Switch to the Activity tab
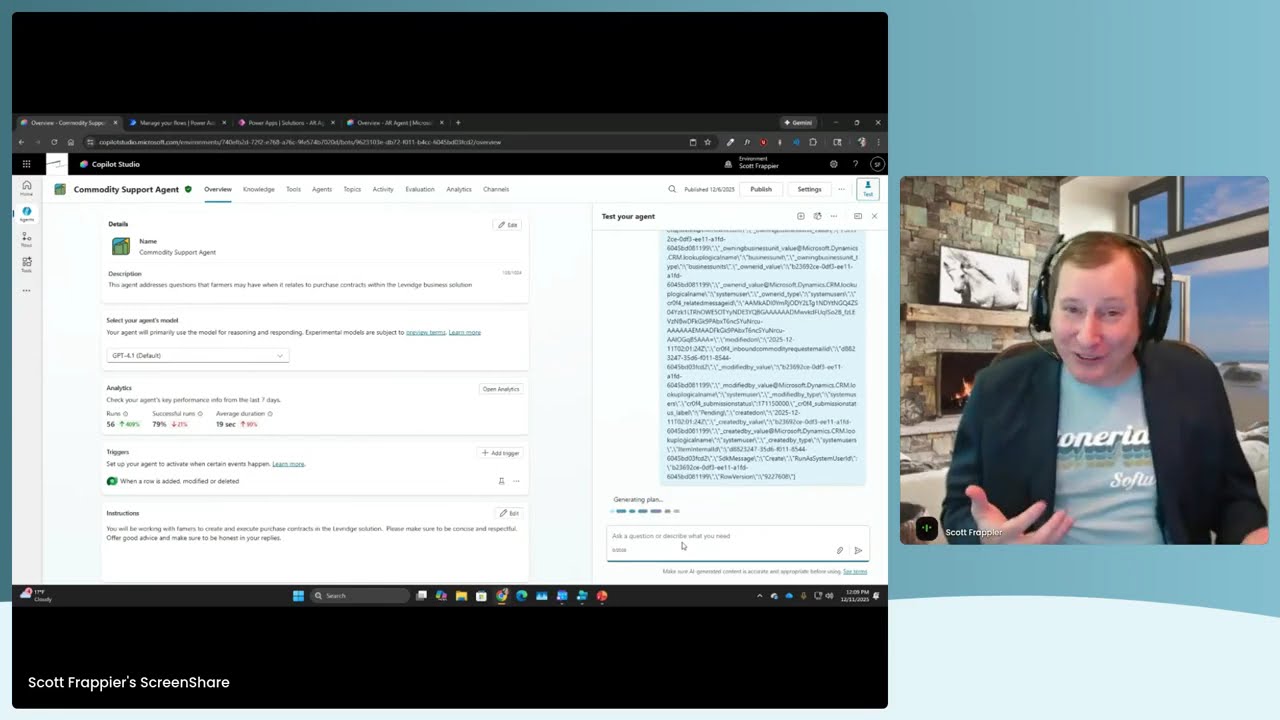 [x=383, y=189]
